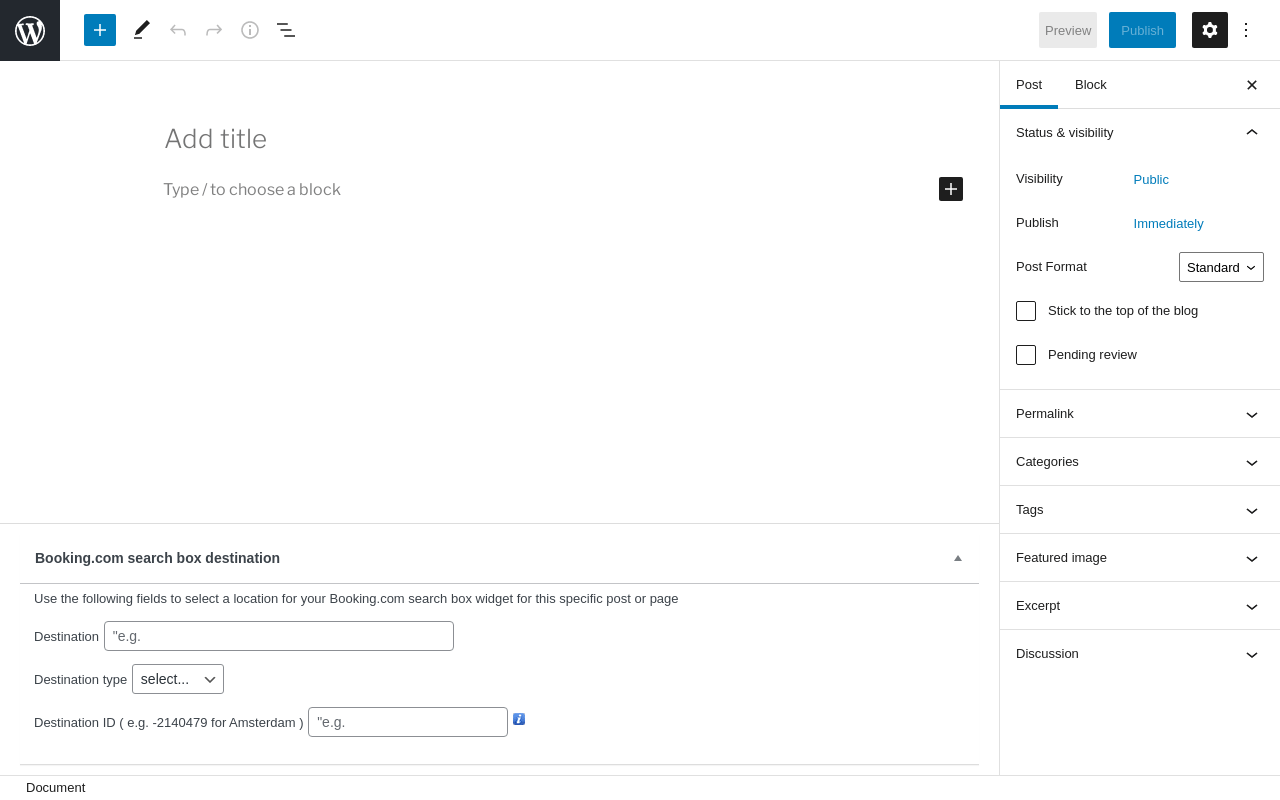Select the Tools pencil icon
Screen dimensions: 1280x800
(142, 30)
